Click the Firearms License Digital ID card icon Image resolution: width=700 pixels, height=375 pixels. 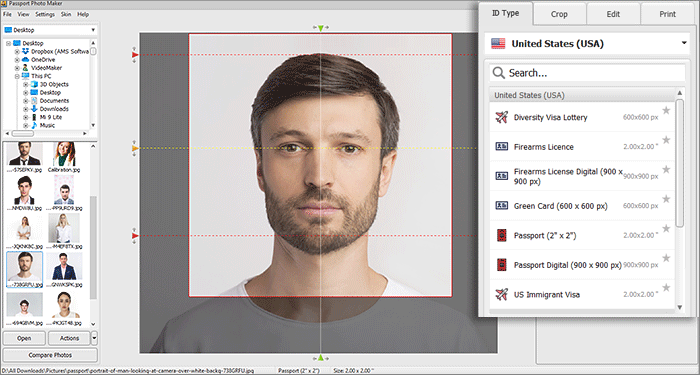click(x=502, y=176)
